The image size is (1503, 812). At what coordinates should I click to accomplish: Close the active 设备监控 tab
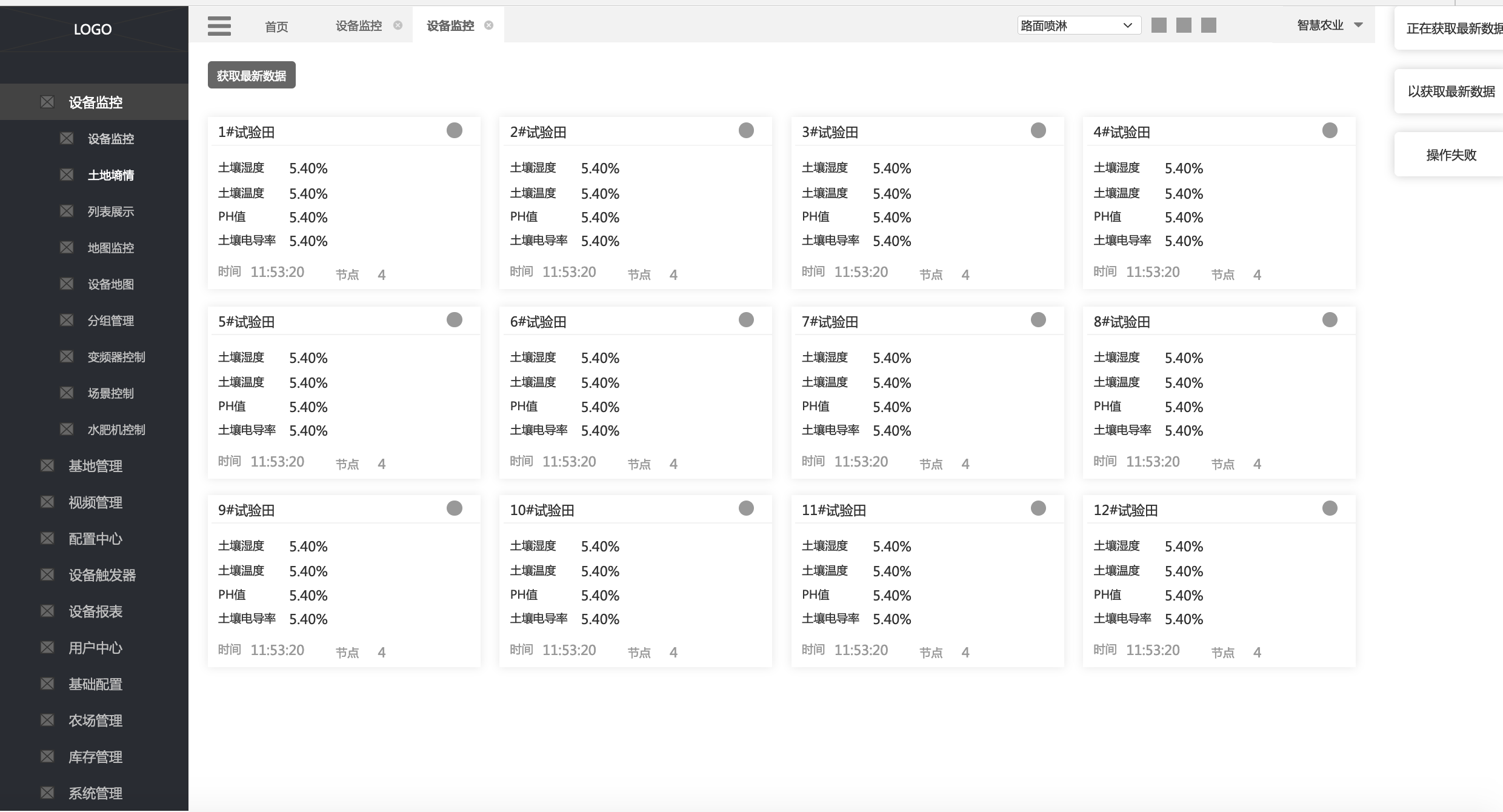tap(488, 25)
